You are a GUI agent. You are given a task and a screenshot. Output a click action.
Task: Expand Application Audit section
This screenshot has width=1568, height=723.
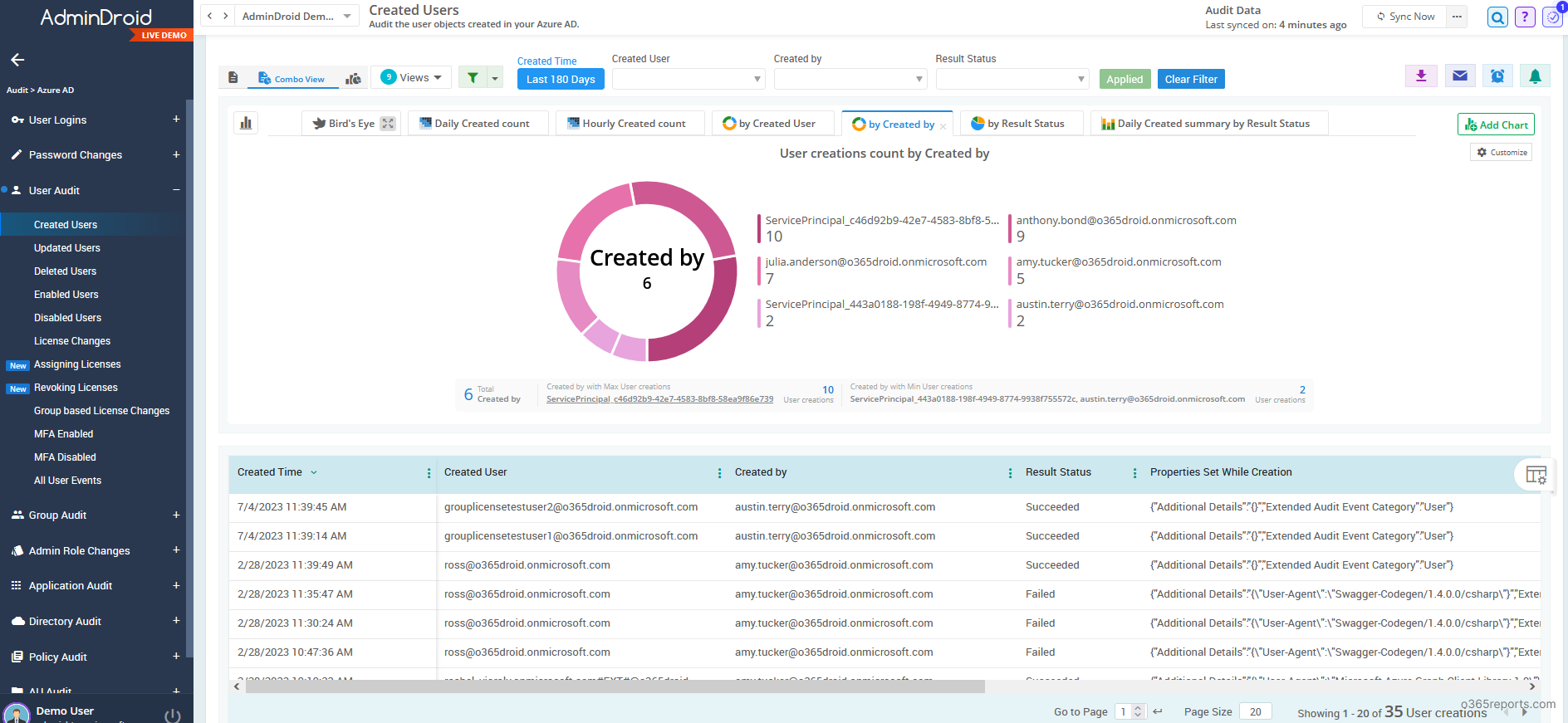tap(176, 585)
